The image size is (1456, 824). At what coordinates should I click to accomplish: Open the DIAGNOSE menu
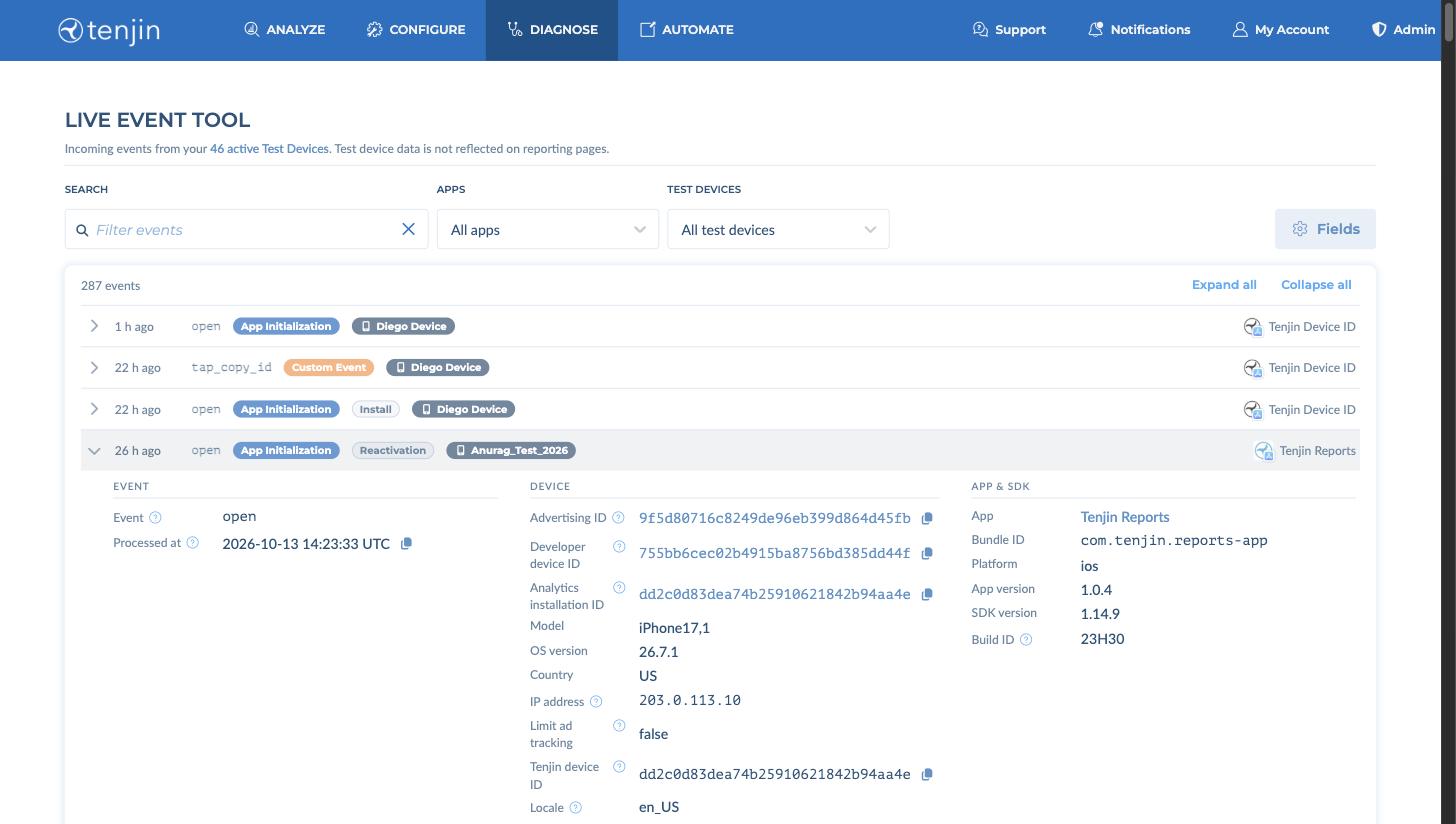click(552, 30)
